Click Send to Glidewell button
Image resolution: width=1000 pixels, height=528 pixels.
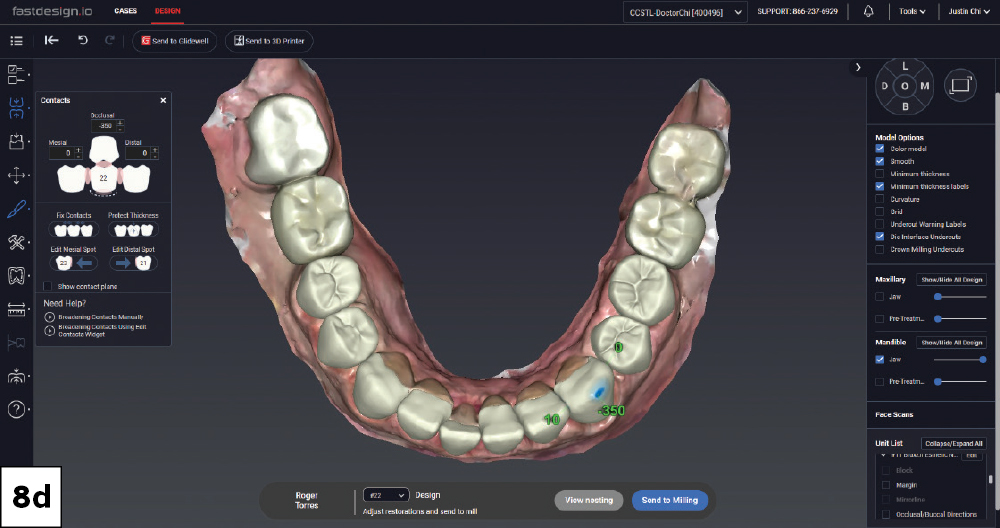175,41
